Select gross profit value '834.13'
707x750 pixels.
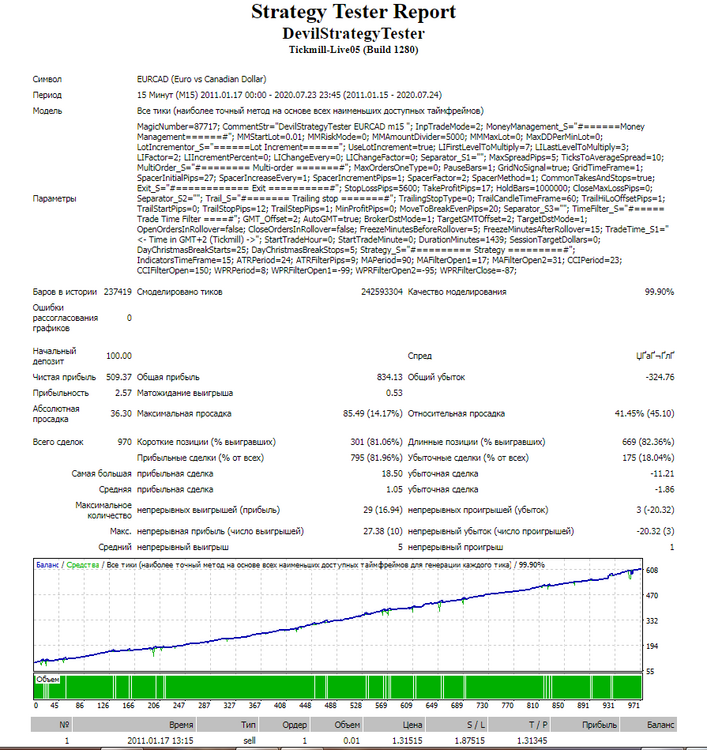coord(389,377)
